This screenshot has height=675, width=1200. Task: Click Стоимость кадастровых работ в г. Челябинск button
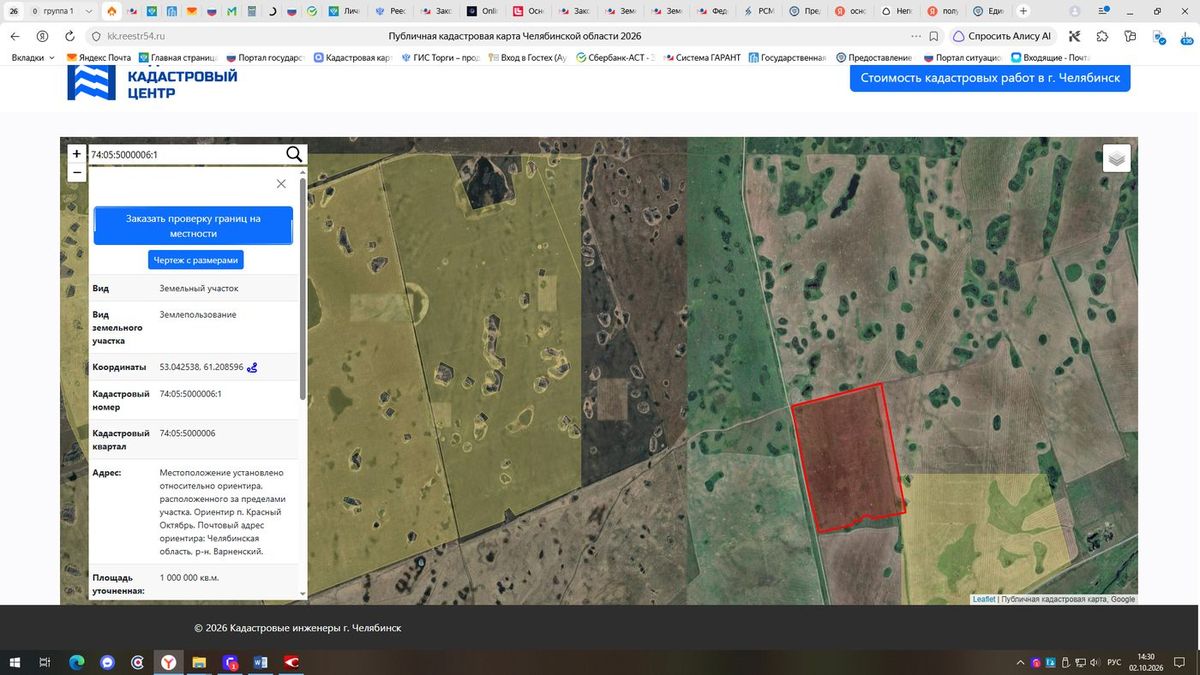[990, 78]
